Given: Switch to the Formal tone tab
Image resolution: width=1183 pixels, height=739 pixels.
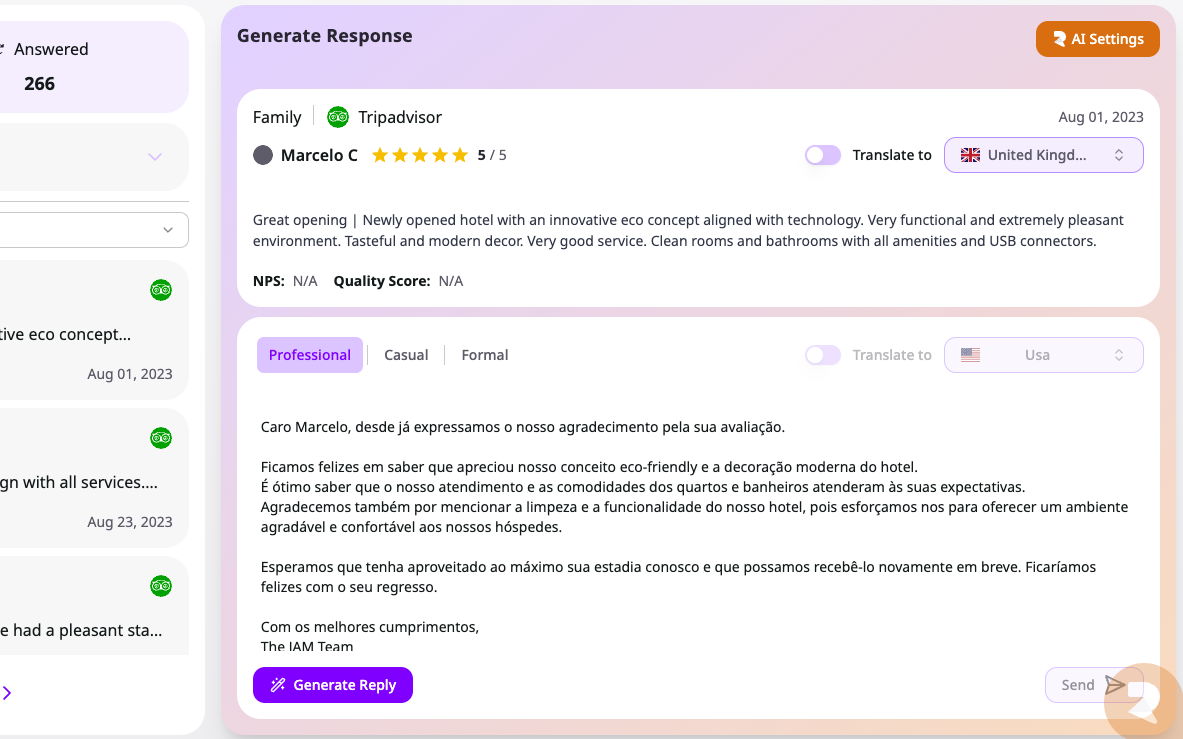Looking at the screenshot, I should pos(484,355).
